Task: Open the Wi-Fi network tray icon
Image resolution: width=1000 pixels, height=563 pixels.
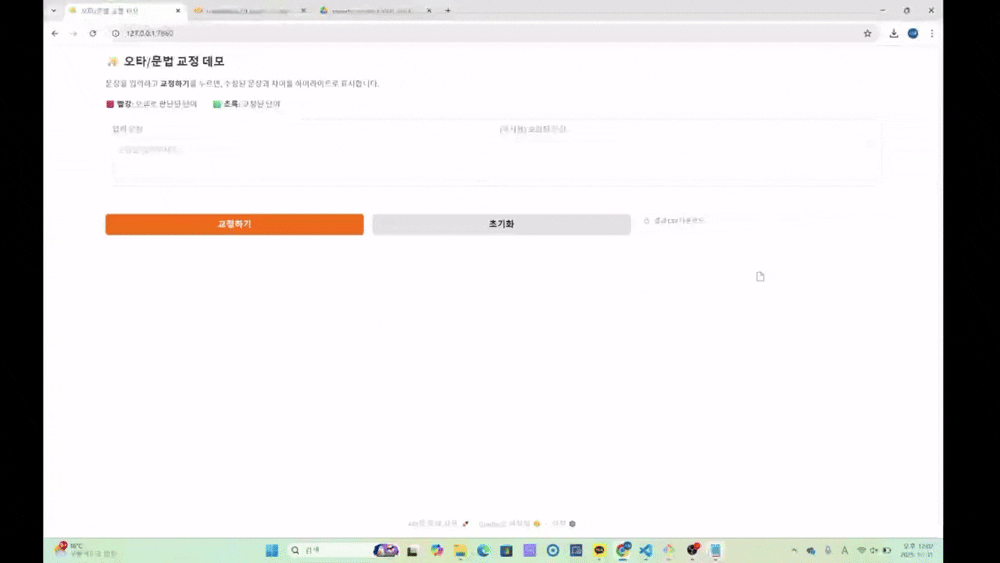Action: click(862, 550)
